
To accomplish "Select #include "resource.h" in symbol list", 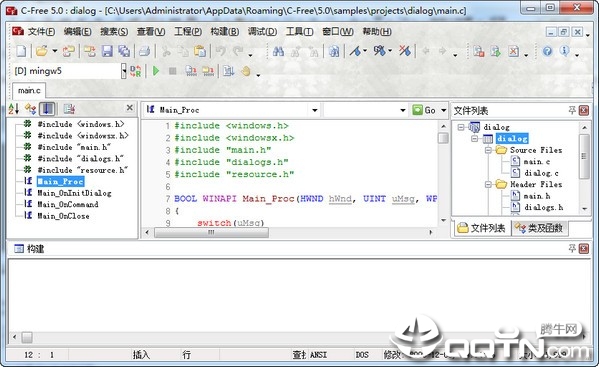I will pyautogui.click(x=82, y=170).
